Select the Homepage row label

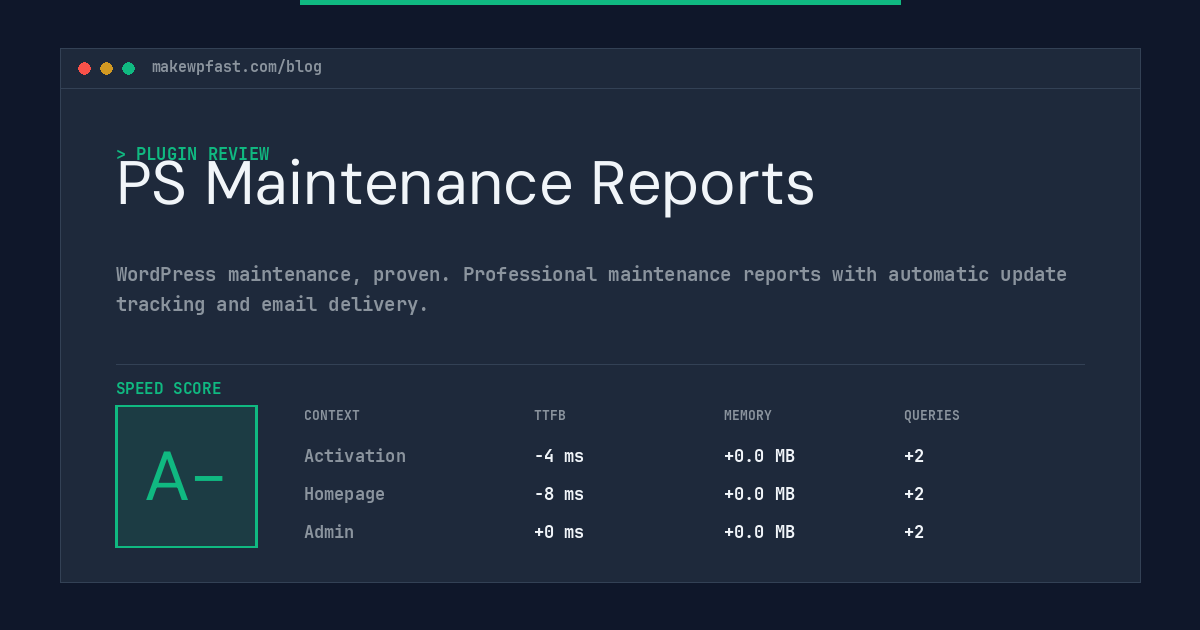click(x=344, y=494)
